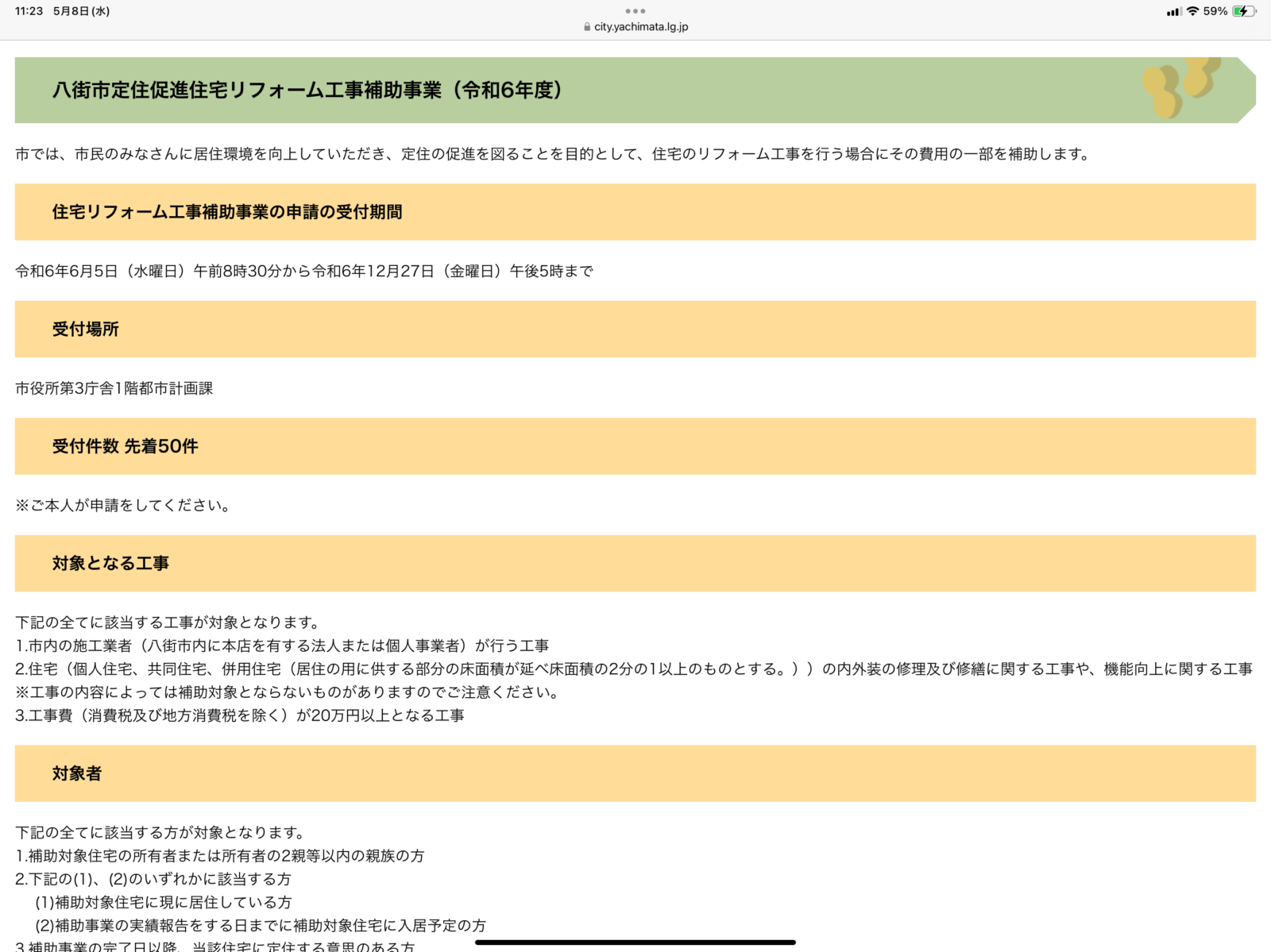Click the 対象者 section heading

click(x=77, y=773)
